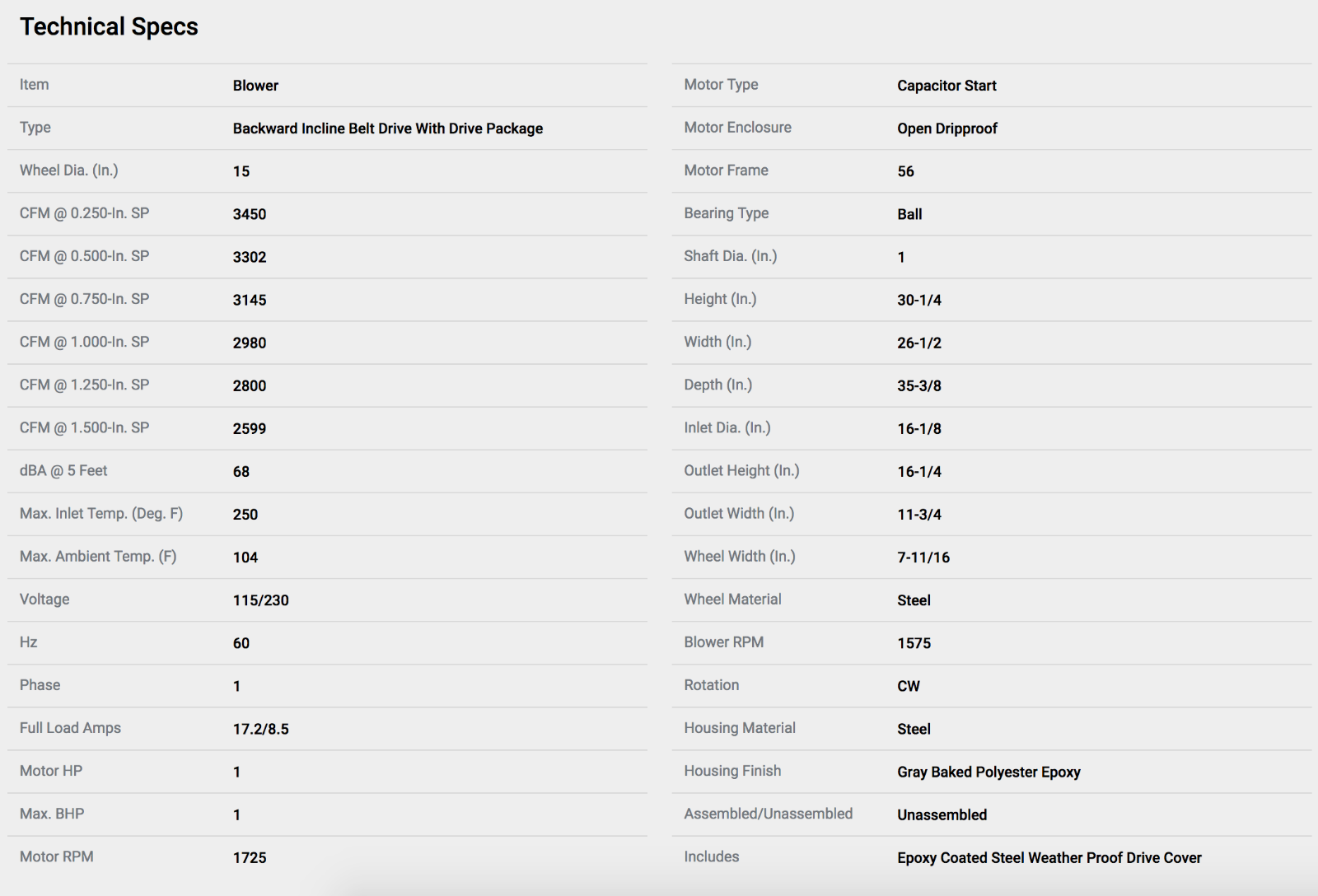
Task: Click the CFM value 2800
Action: [250, 385]
